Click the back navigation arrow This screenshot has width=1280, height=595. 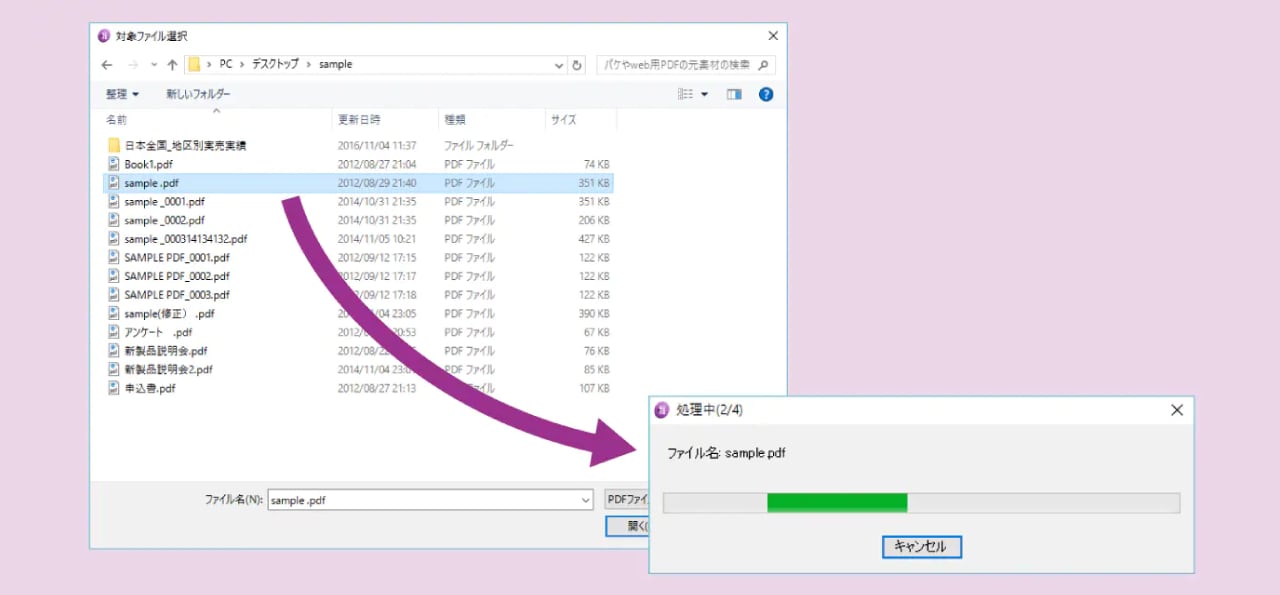[x=107, y=65]
